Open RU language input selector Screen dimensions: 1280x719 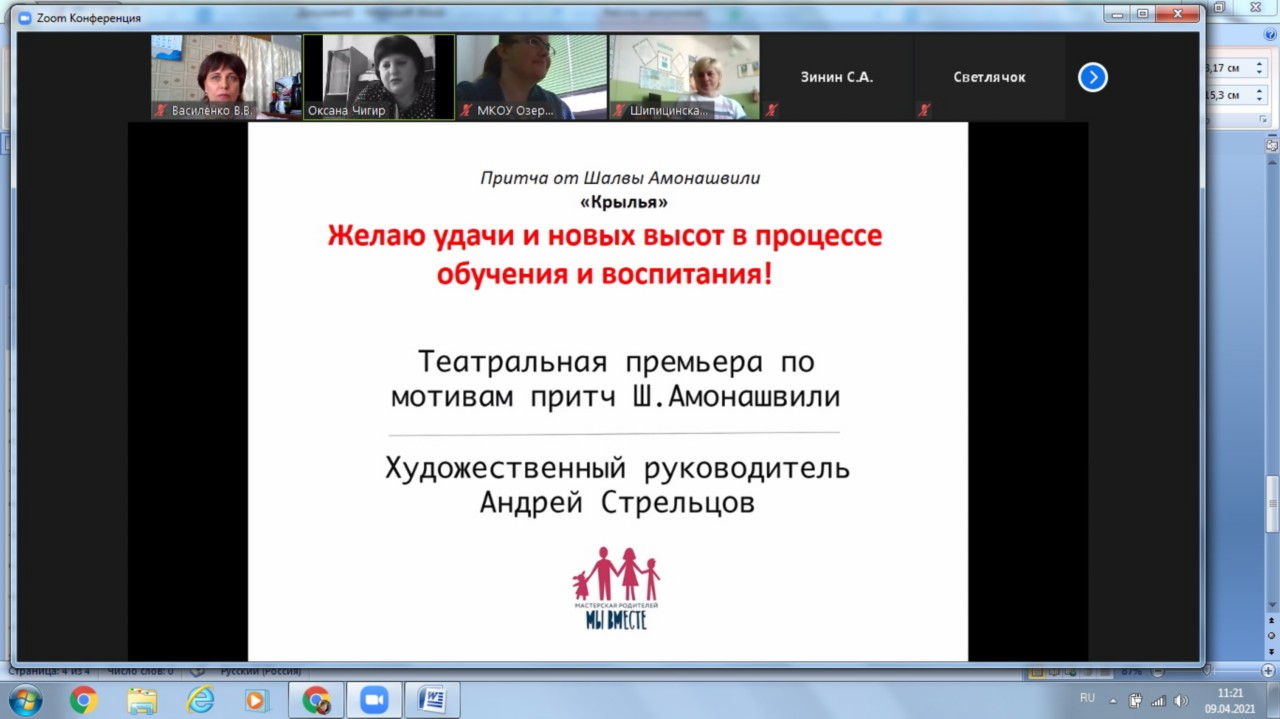point(1087,698)
